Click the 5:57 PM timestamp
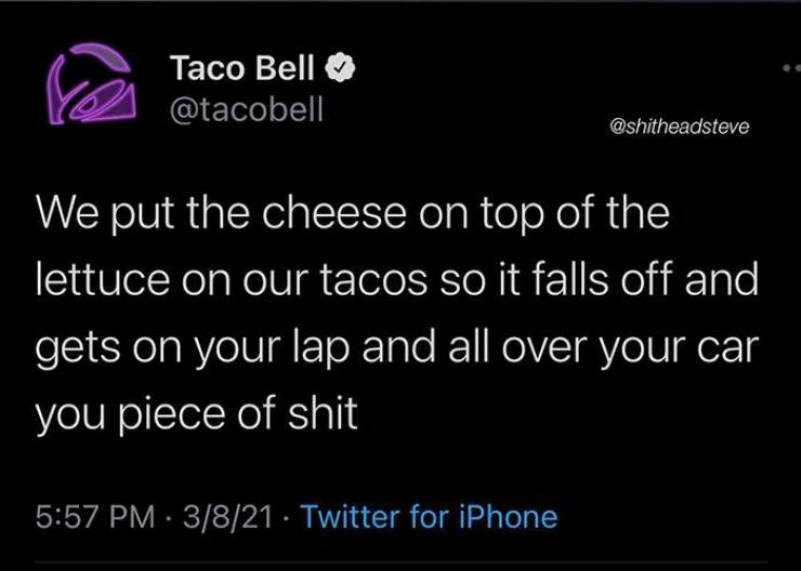 (95, 516)
